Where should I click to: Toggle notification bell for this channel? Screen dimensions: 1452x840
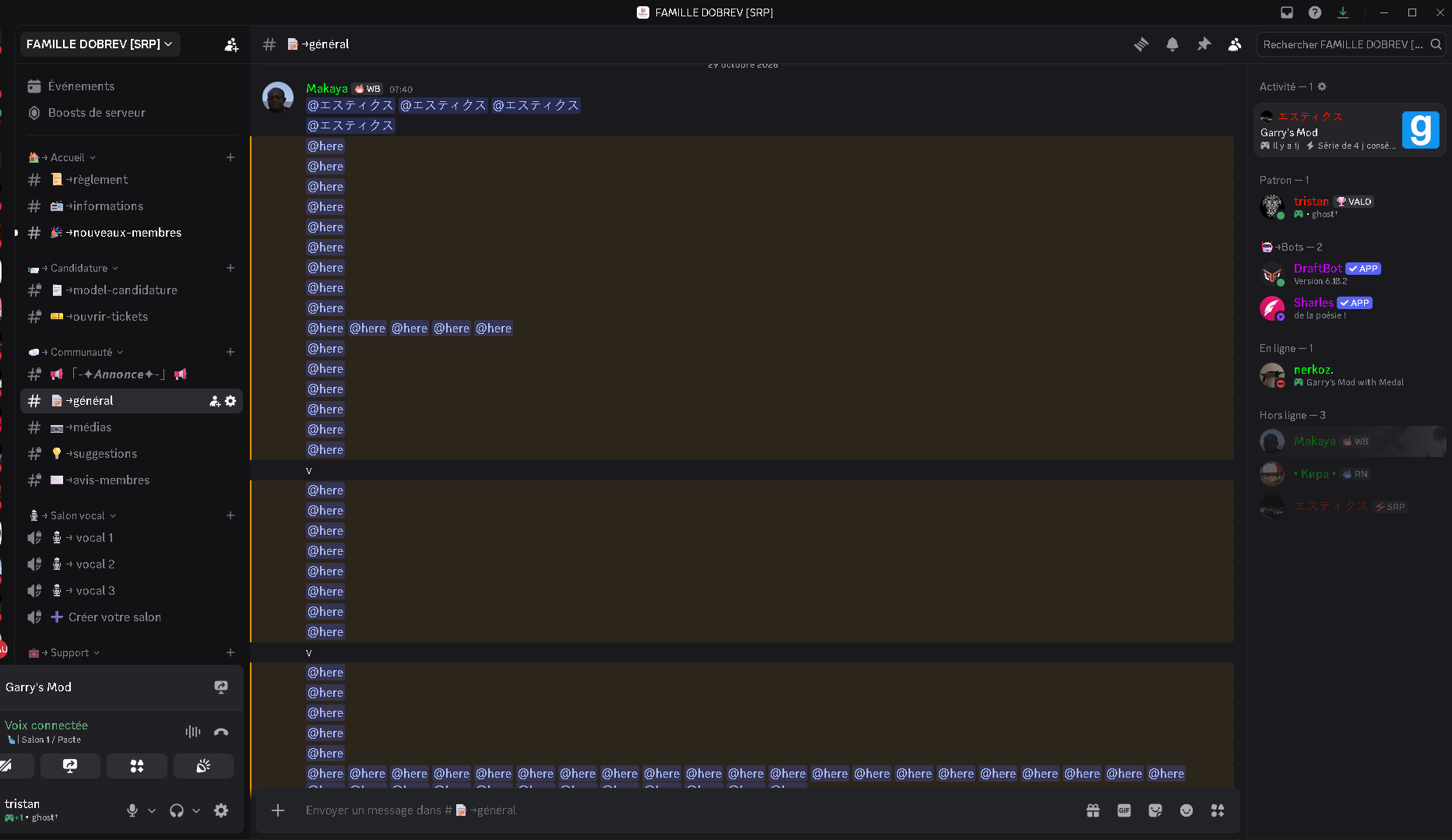tap(1172, 44)
